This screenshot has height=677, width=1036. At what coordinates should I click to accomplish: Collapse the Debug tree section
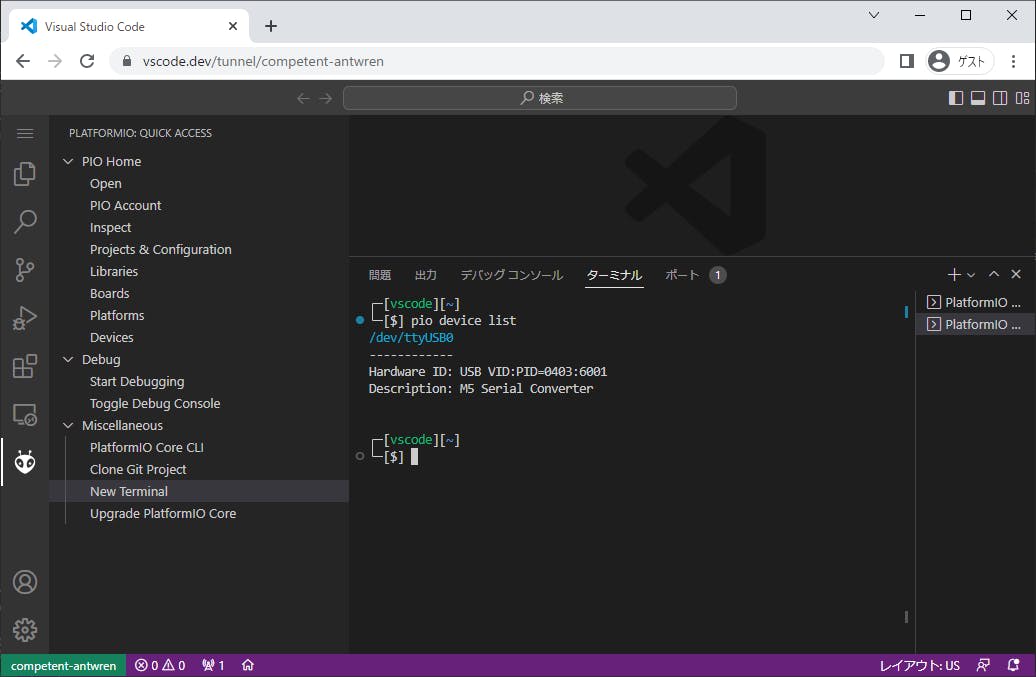click(x=68, y=359)
